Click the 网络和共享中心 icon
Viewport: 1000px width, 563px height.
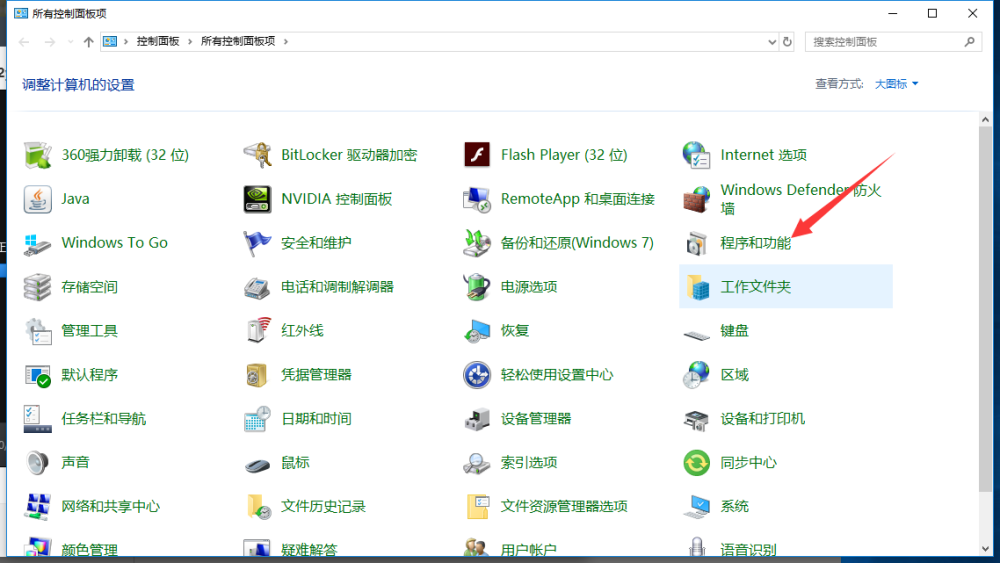pyautogui.click(x=38, y=506)
